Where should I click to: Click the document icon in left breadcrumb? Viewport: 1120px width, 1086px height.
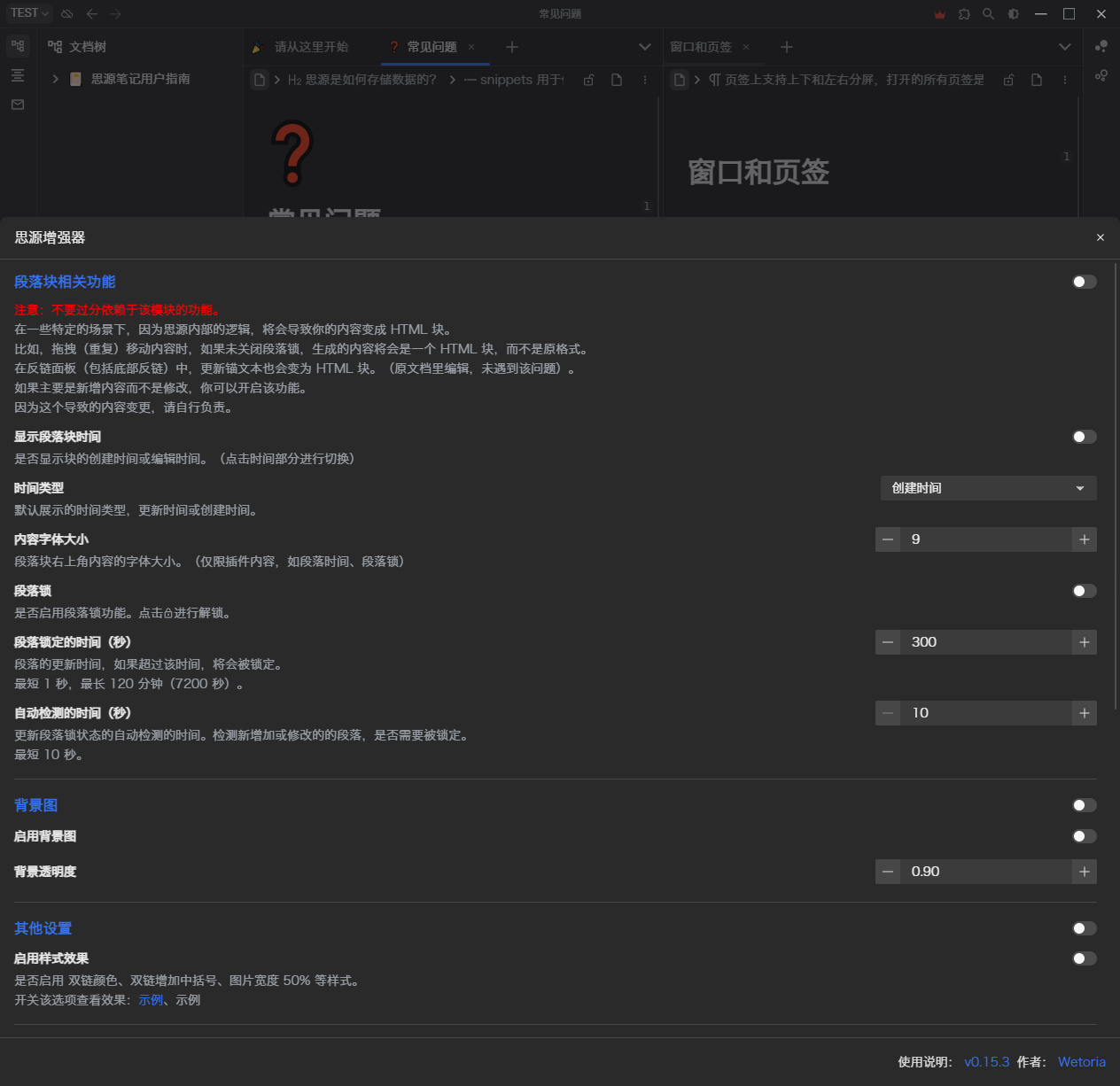pos(260,80)
